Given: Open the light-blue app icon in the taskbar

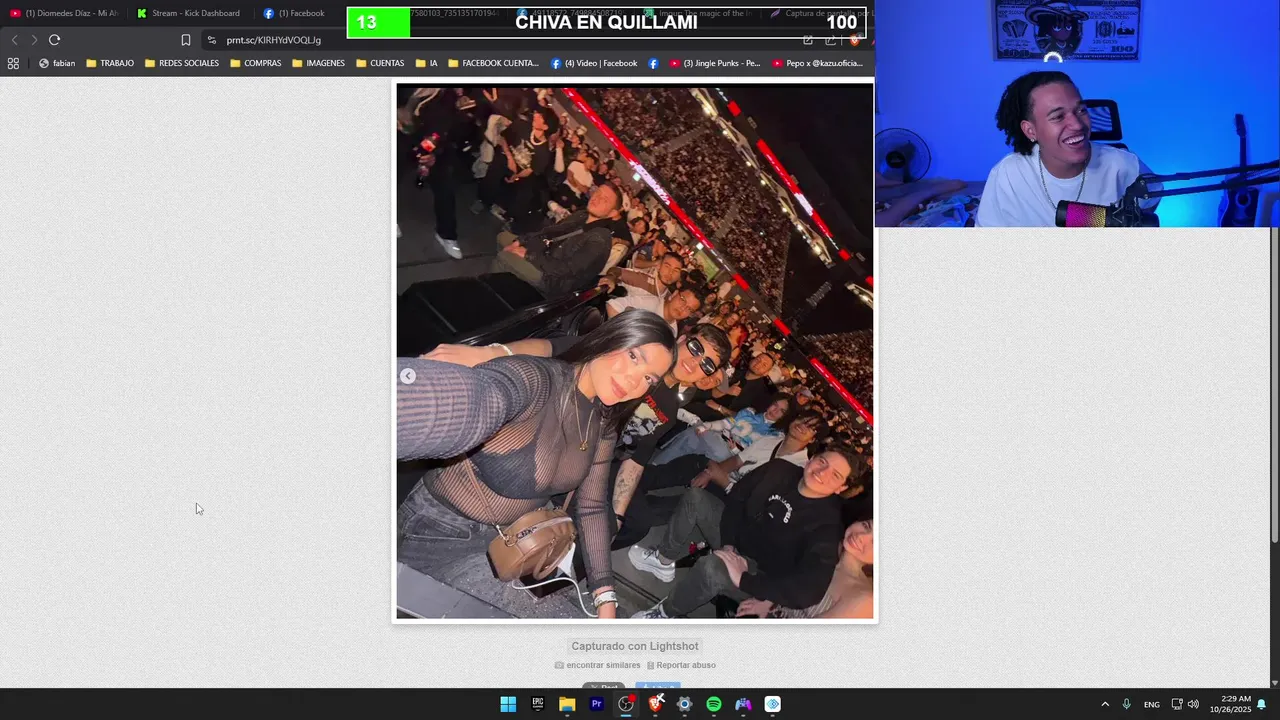Looking at the screenshot, I should click(x=773, y=704).
